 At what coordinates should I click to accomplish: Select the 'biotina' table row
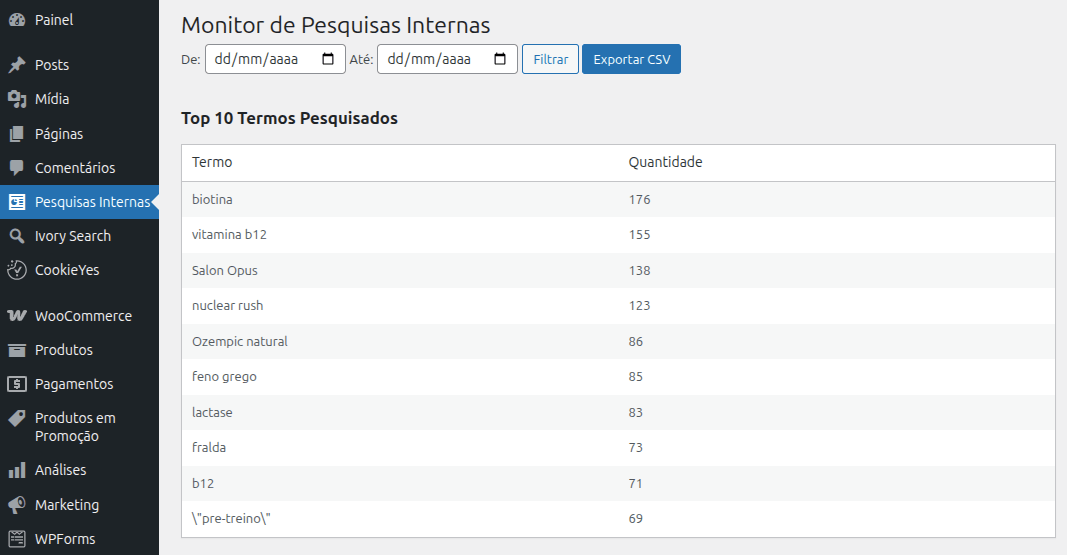point(617,199)
